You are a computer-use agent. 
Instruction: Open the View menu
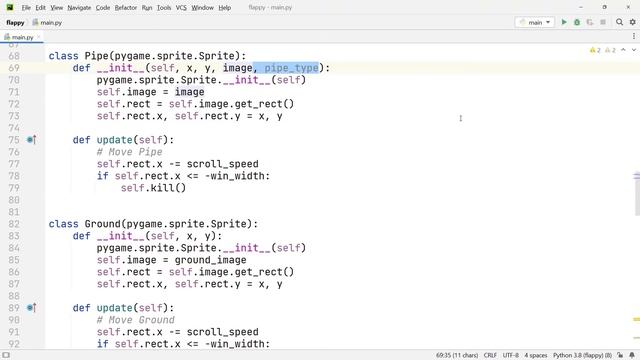pyautogui.click(x=56, y=7)
